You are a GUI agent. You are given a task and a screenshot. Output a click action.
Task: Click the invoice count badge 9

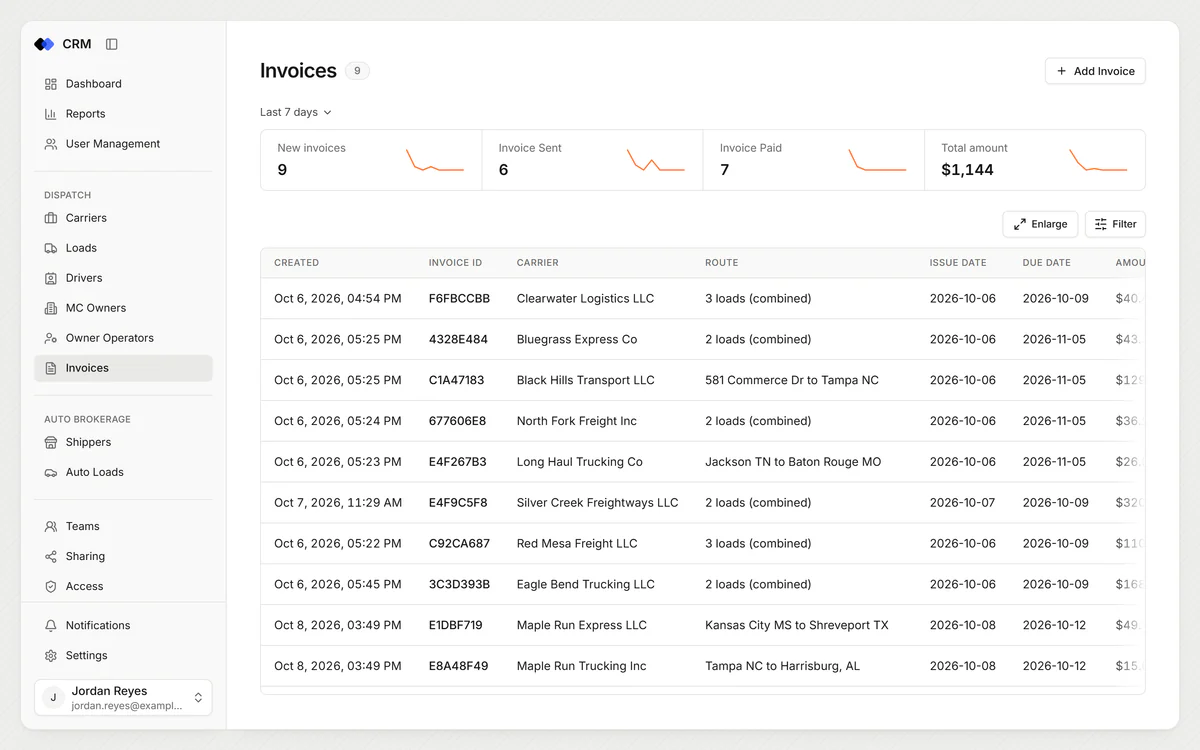coord(357,71)
